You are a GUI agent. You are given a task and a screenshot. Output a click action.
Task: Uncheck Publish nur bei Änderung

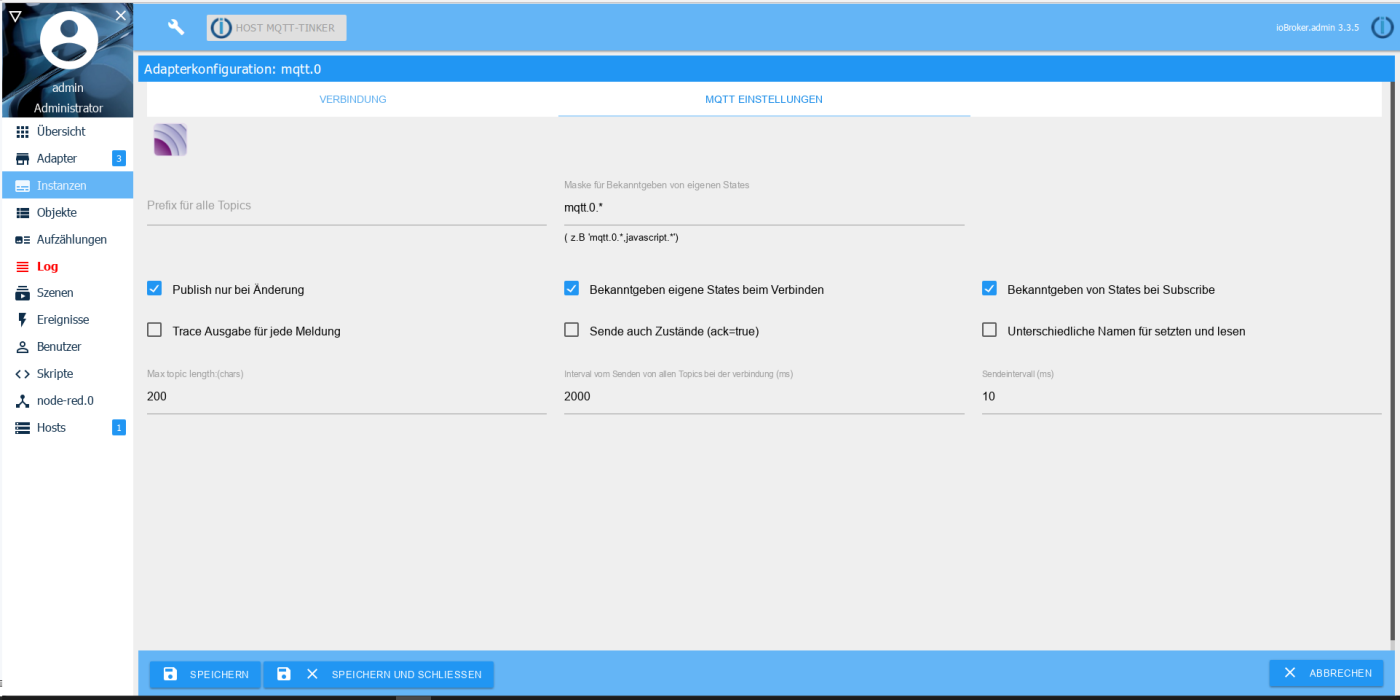click(154, 289)
